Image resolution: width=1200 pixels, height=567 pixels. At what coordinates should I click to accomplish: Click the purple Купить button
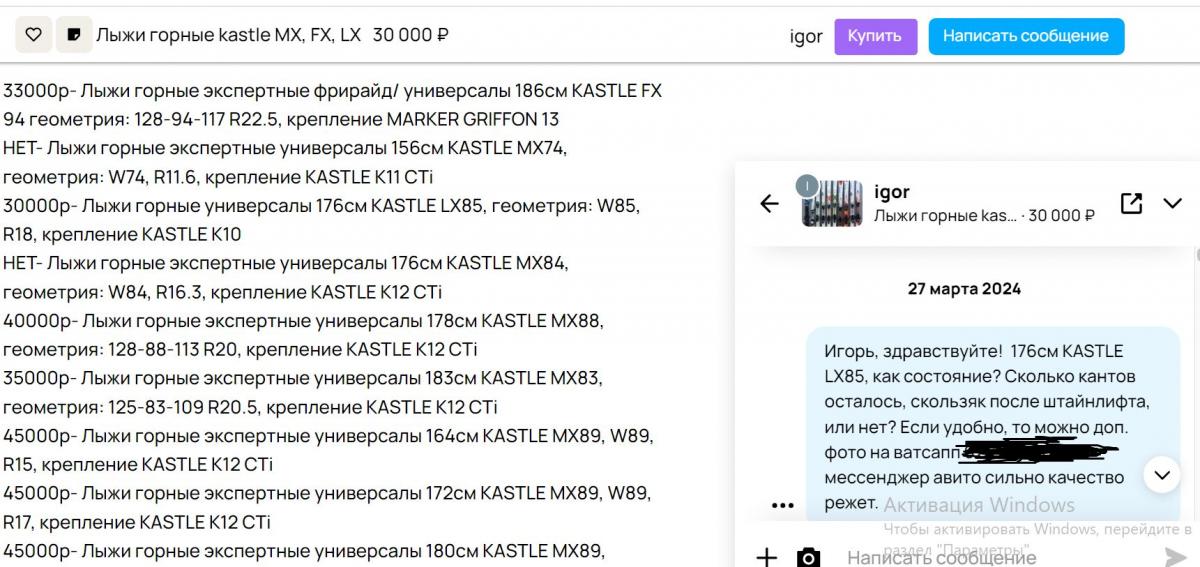pyautogui.click(x=875, y=36)
